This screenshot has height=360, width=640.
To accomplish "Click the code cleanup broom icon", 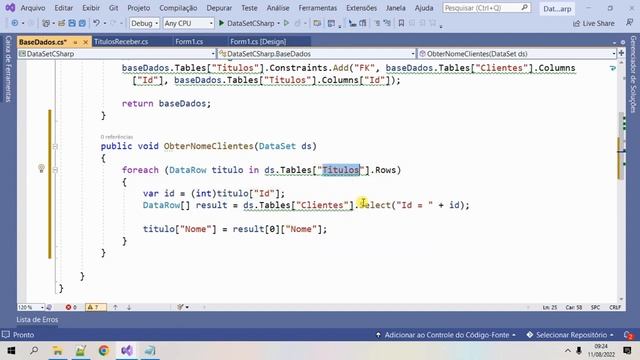I will 180,307.
